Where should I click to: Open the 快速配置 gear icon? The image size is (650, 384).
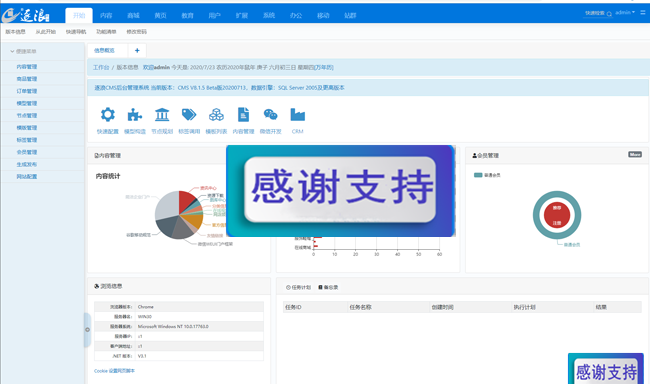(108, 114)
